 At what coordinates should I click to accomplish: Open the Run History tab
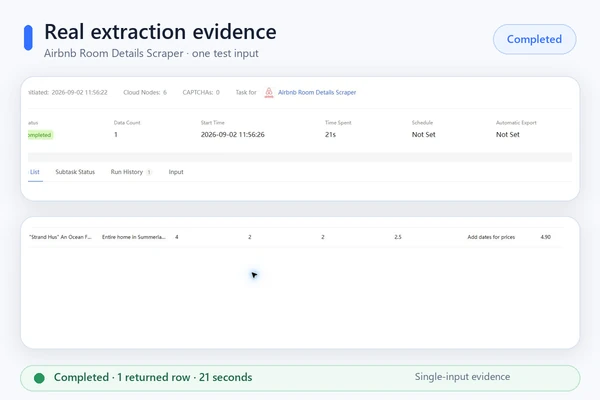(127, 172)
